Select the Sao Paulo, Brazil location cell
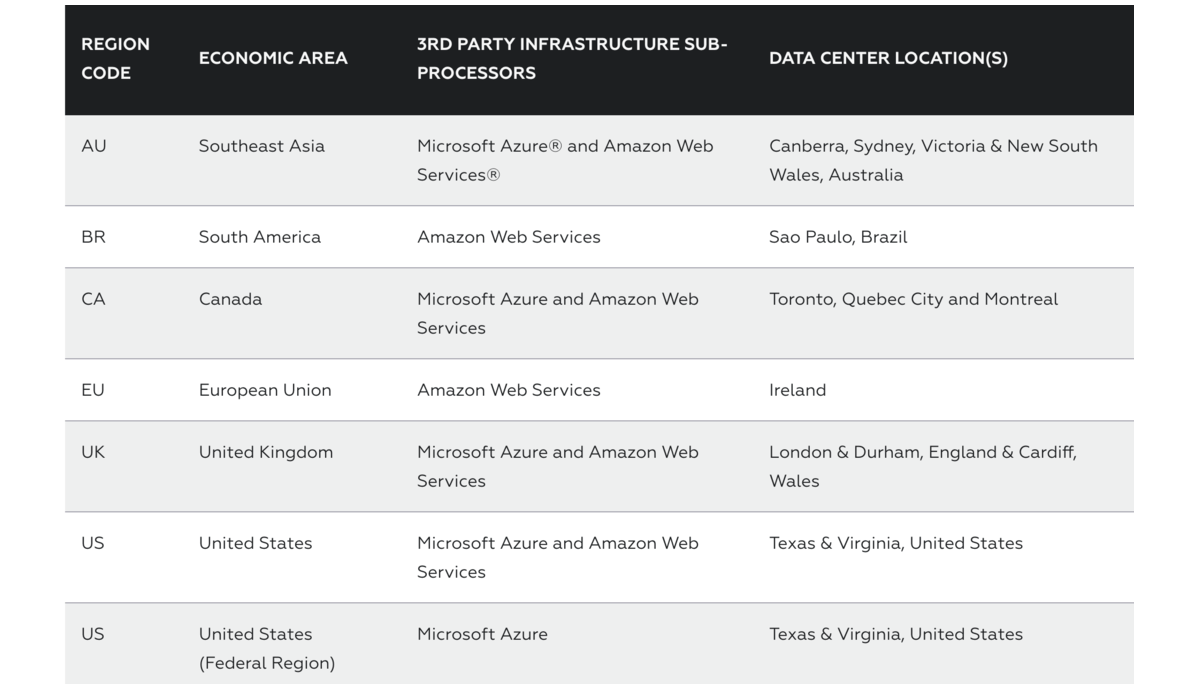Screen dimensions: 1200x684 click(x=838, y=237)
